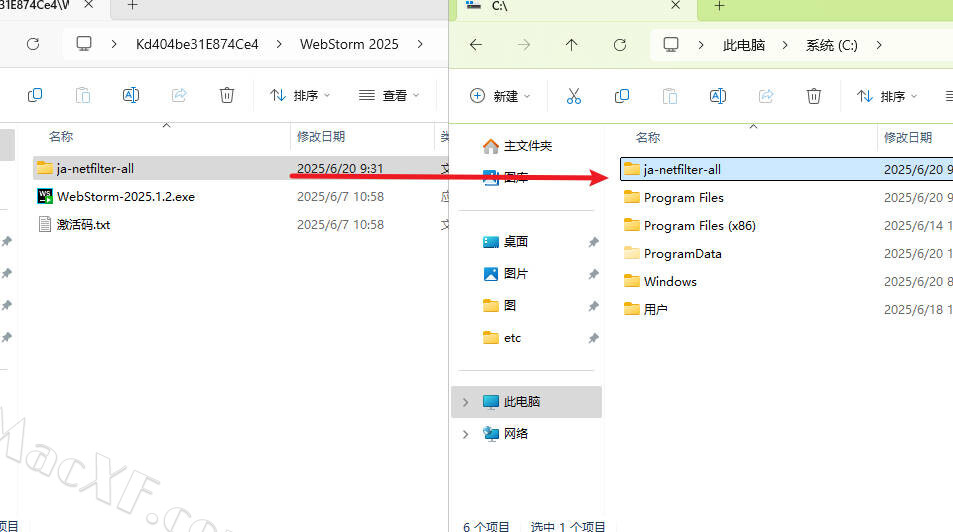Select the 用户 folder
Viewport: 953px width, 532px height.
645,309
